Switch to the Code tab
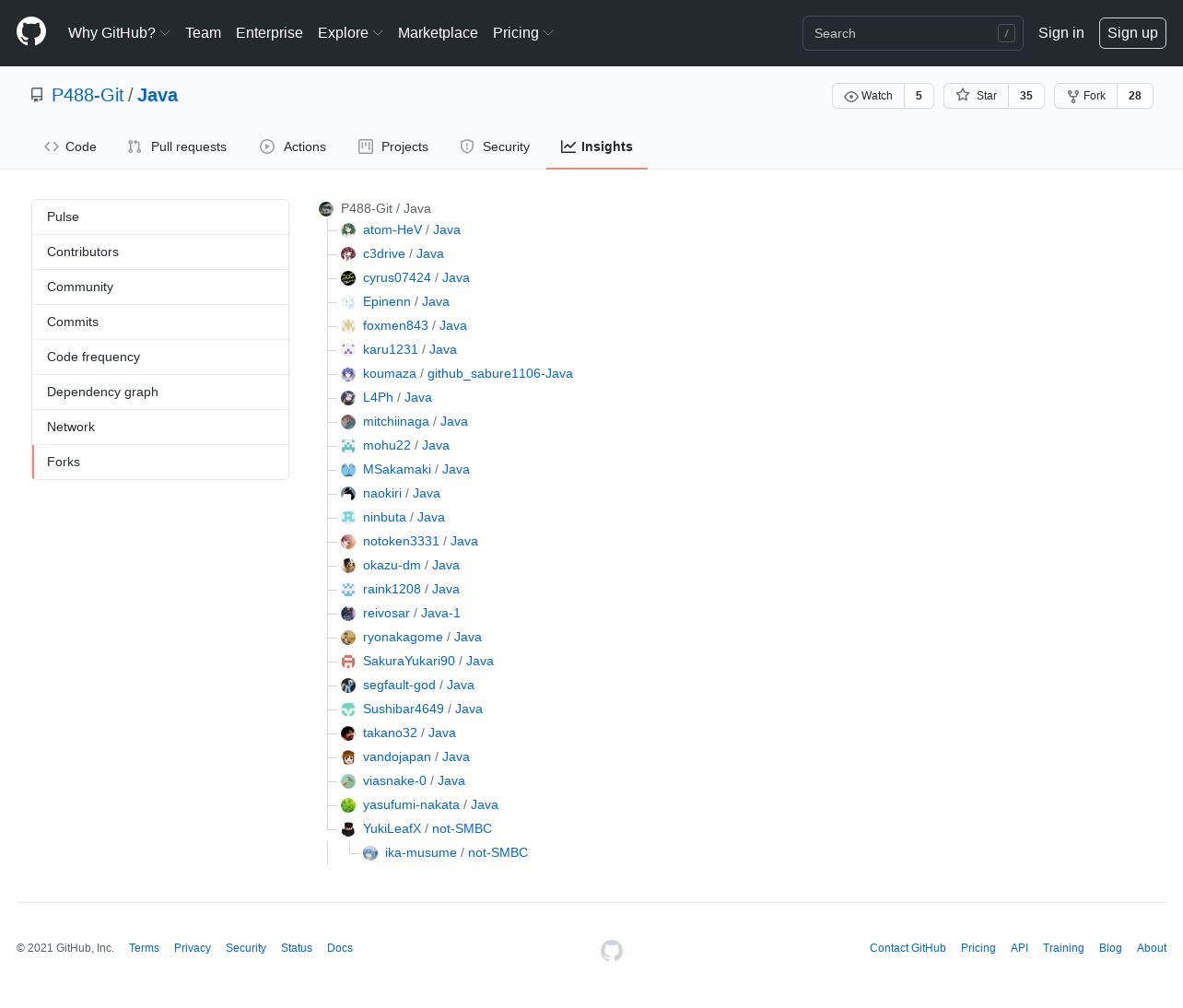 click(70, 147)
